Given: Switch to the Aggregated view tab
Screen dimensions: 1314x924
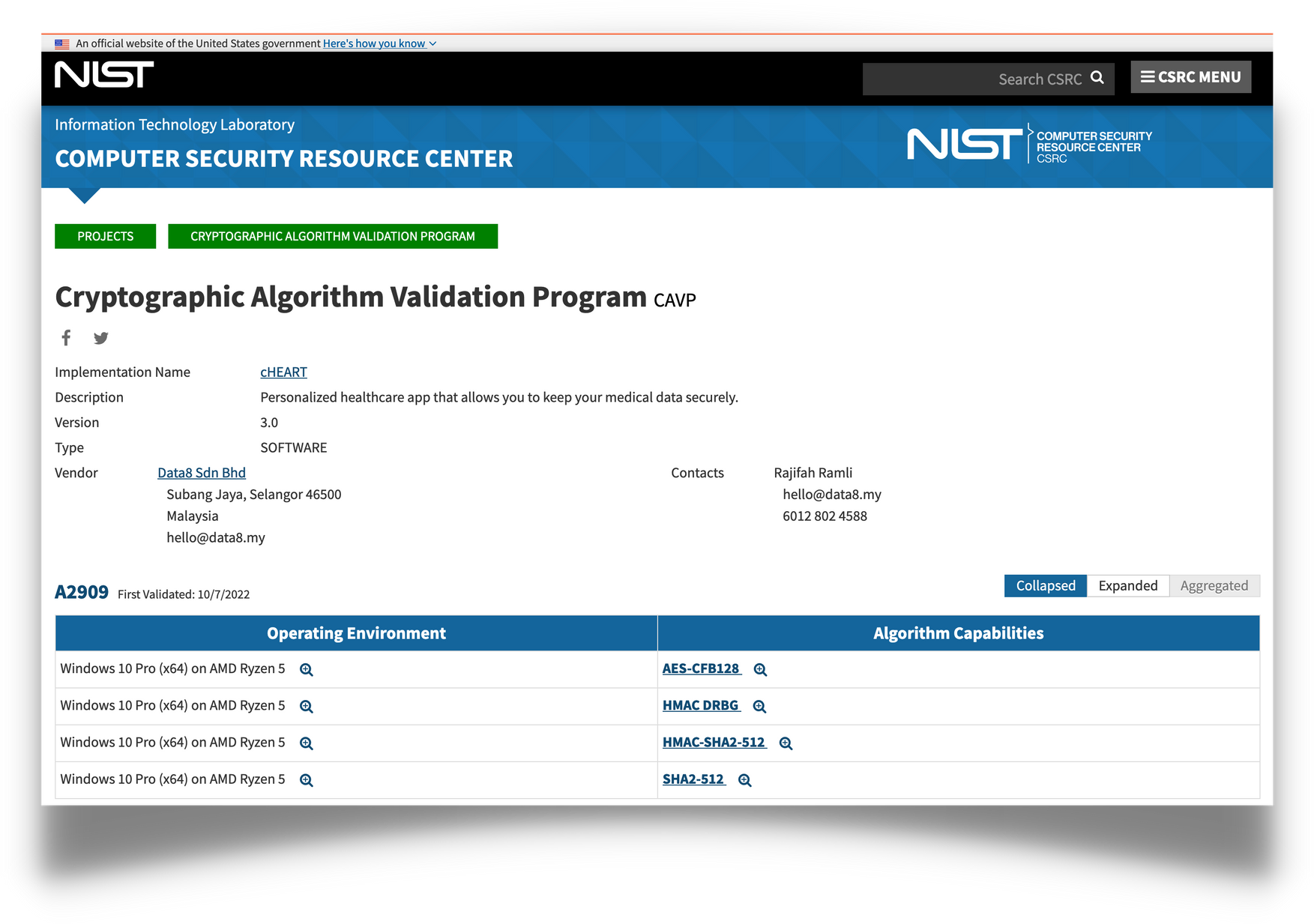Looking at the screenshot, I should [1214, 586].
